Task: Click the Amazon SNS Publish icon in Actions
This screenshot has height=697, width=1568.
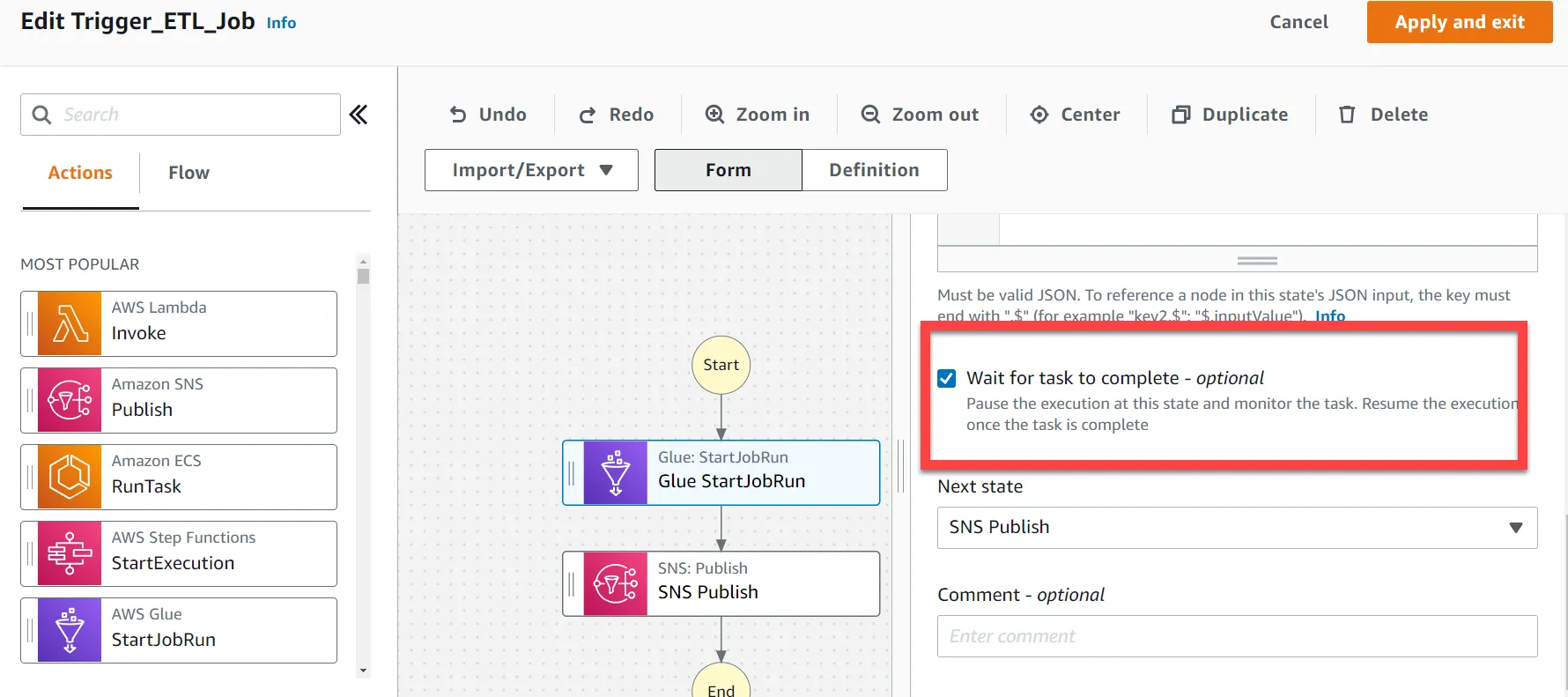Action: pos(70,400)
